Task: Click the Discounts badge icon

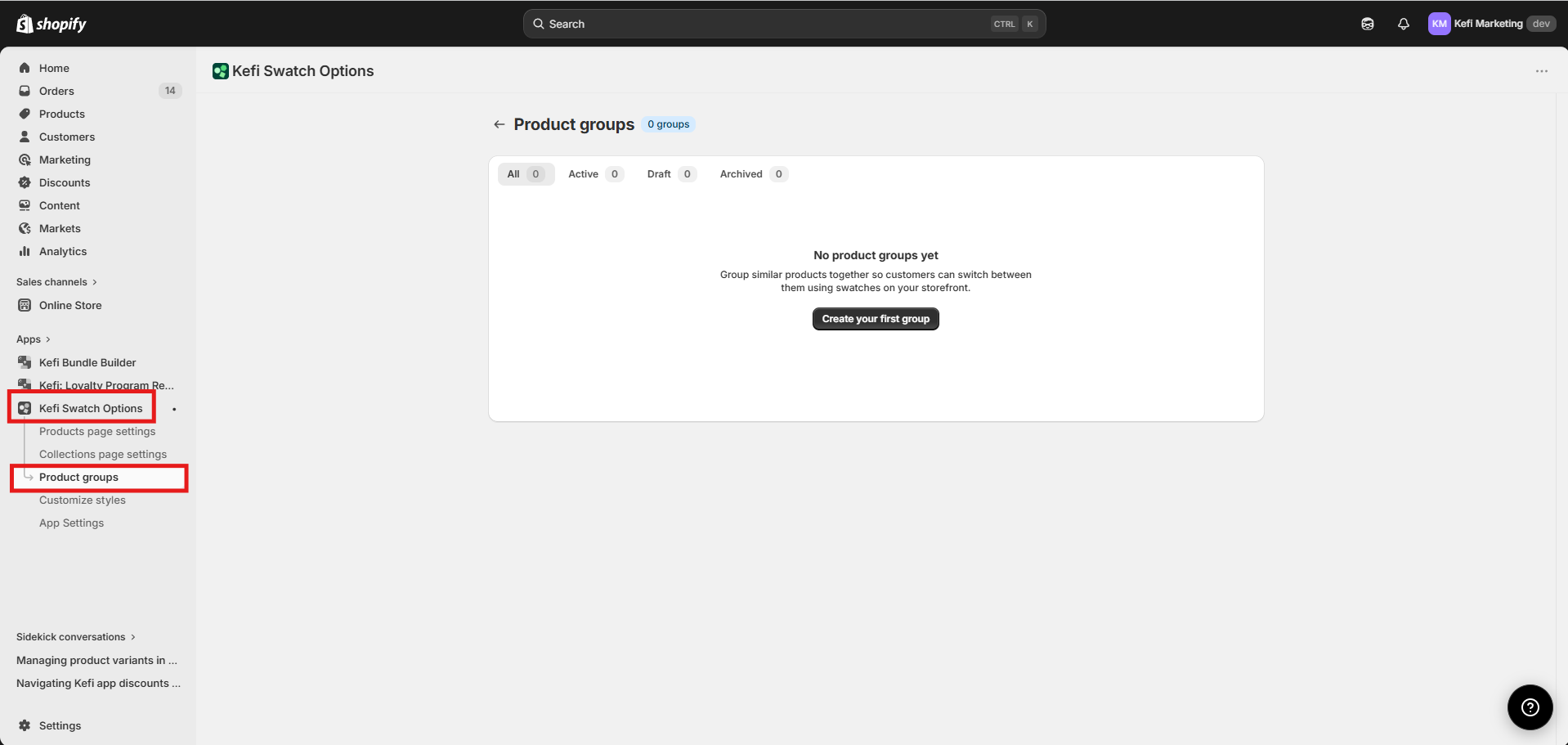Action: [25, 182]
